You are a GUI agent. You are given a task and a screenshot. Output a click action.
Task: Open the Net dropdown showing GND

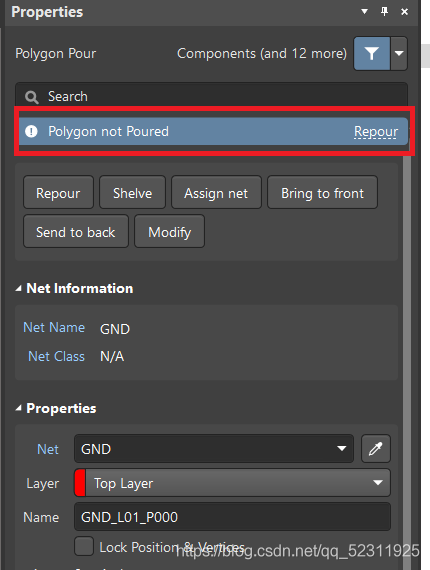click(x=214, y=449)
